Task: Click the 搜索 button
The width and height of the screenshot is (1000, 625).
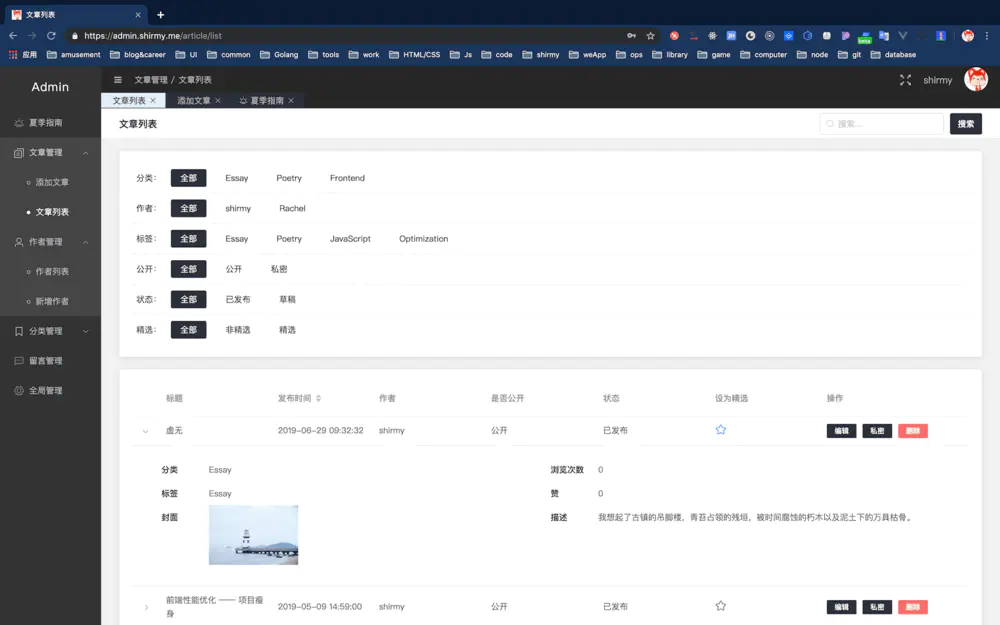Action: [966, 124]
